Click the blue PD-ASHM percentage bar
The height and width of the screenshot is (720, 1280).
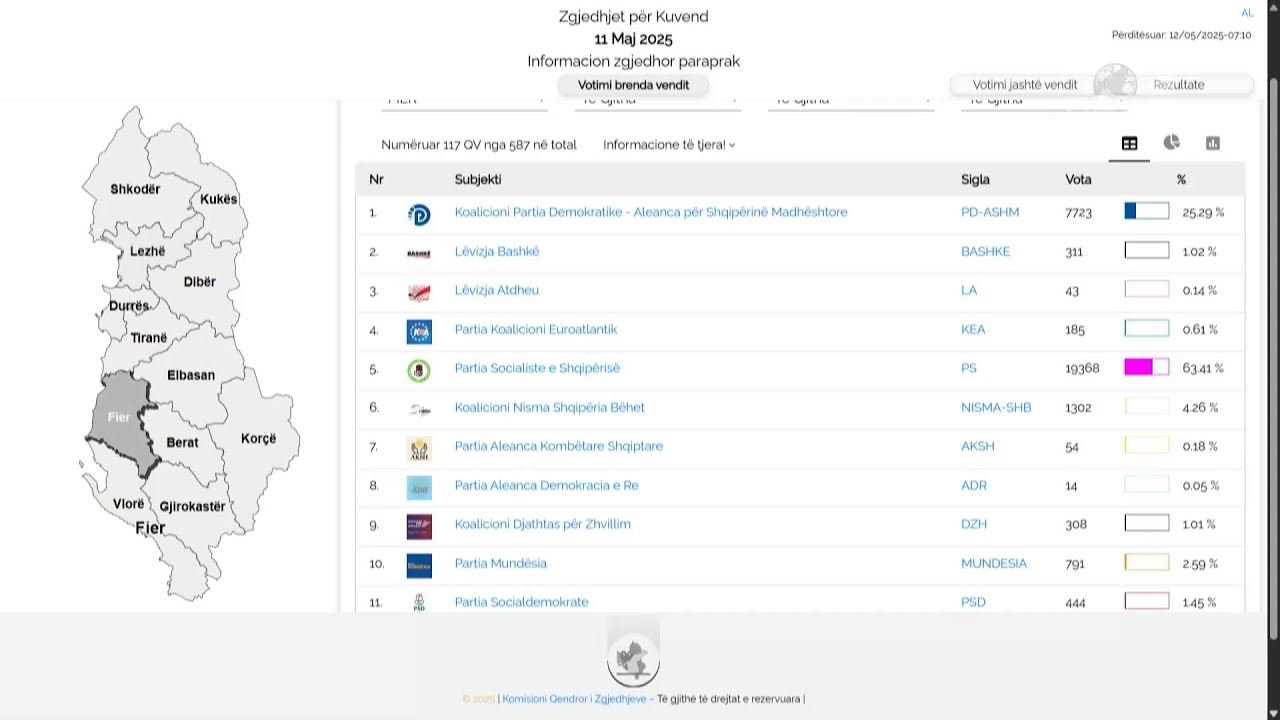[x=1147, y=211]
